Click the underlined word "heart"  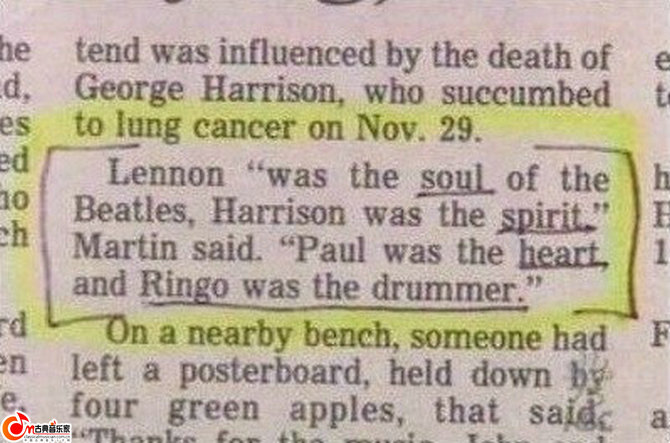[562, 253]
